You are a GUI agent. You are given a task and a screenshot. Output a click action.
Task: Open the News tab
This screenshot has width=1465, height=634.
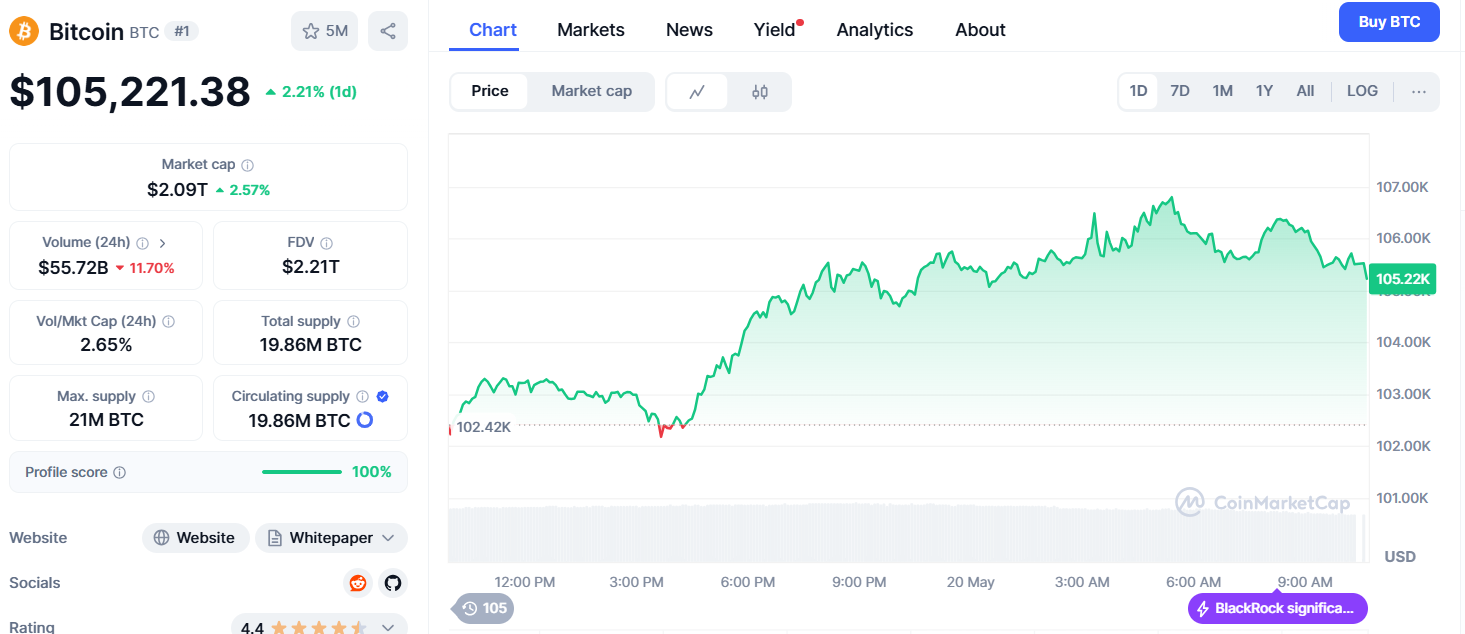point(689,30)
